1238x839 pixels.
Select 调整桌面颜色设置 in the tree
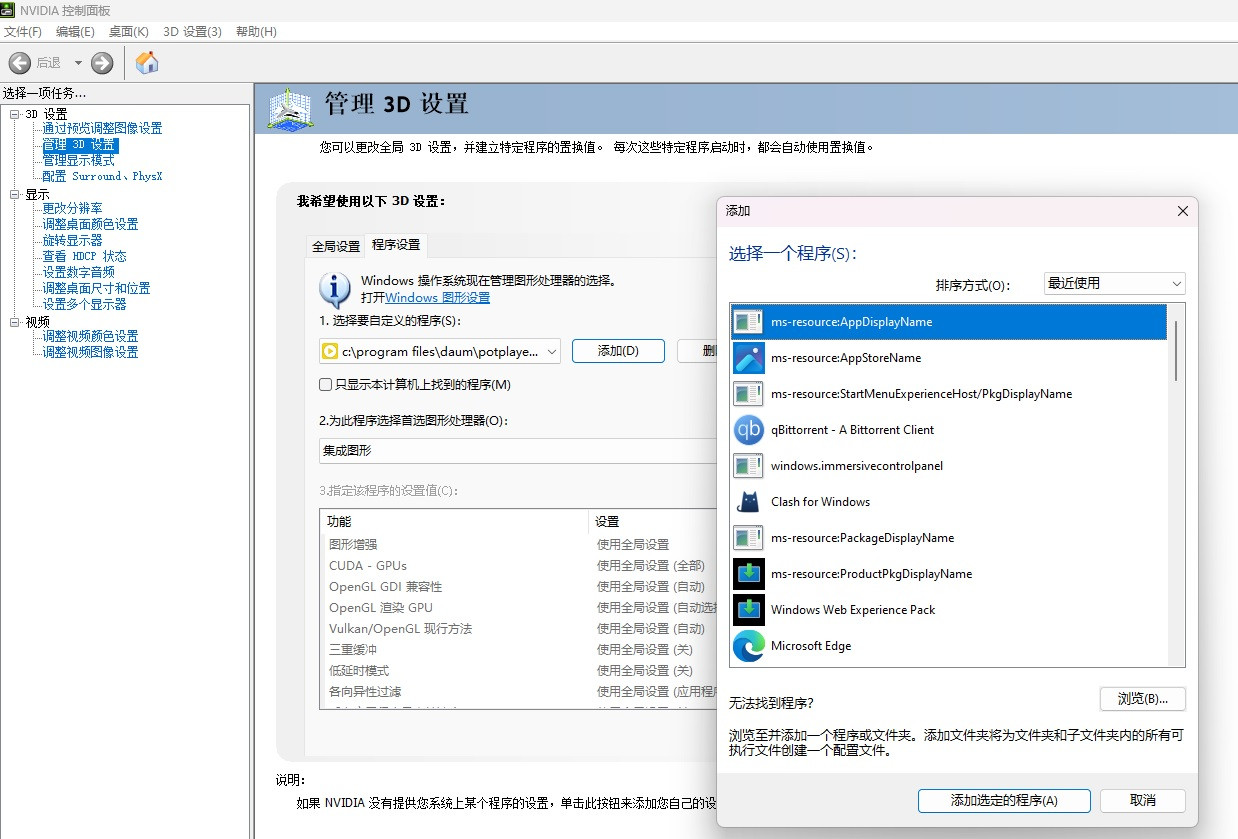(90, 224)
